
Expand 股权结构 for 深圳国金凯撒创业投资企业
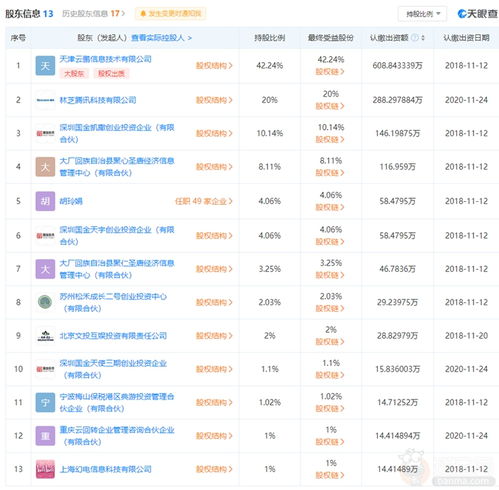coord(214,133)
